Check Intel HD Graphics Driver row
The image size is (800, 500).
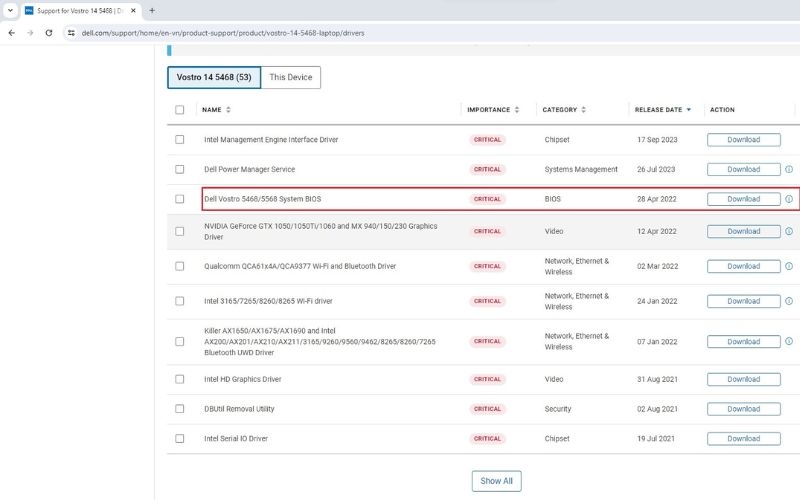180,379
